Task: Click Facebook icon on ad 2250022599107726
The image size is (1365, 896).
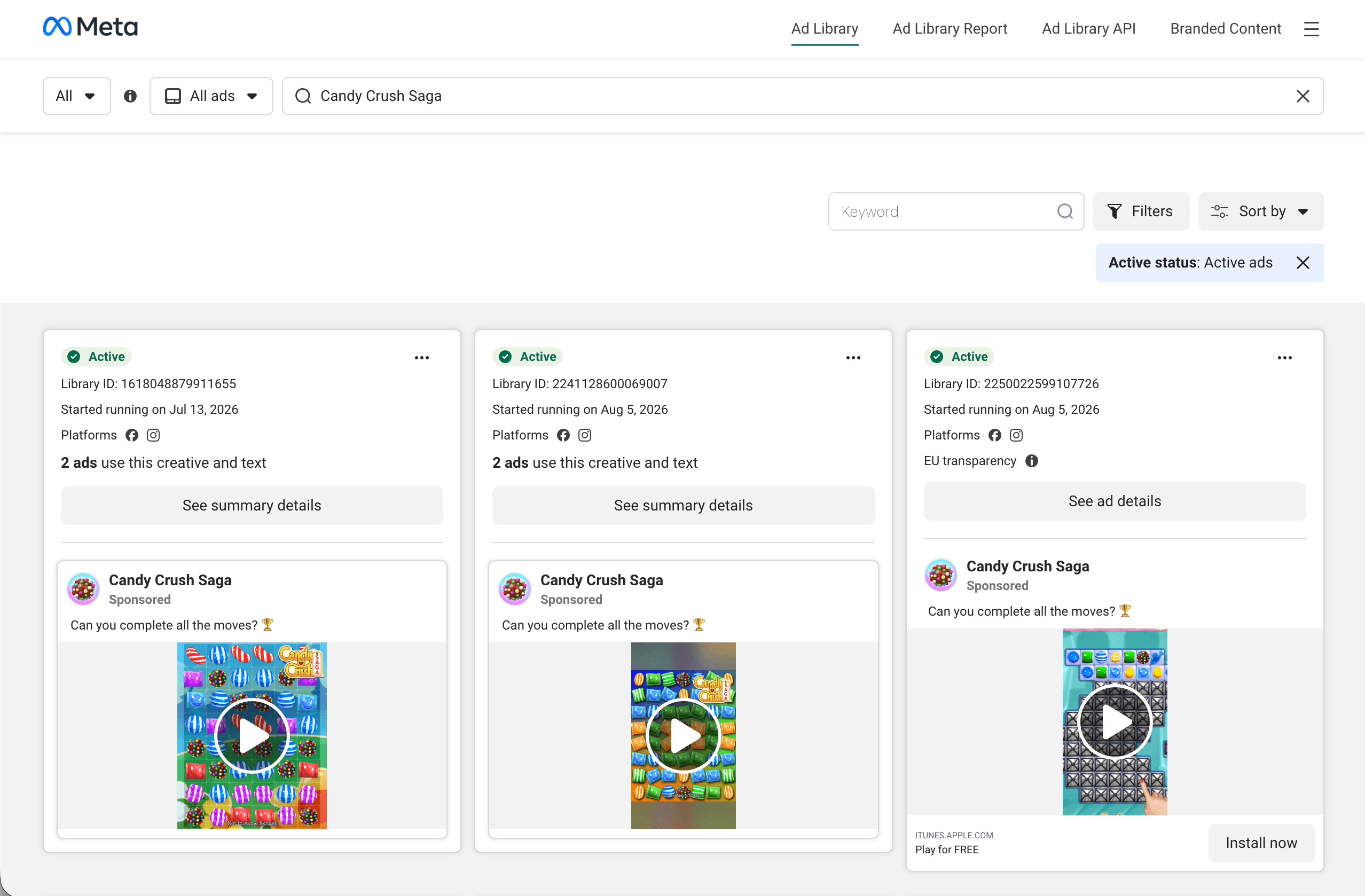Action: click(x=994, y=435)
